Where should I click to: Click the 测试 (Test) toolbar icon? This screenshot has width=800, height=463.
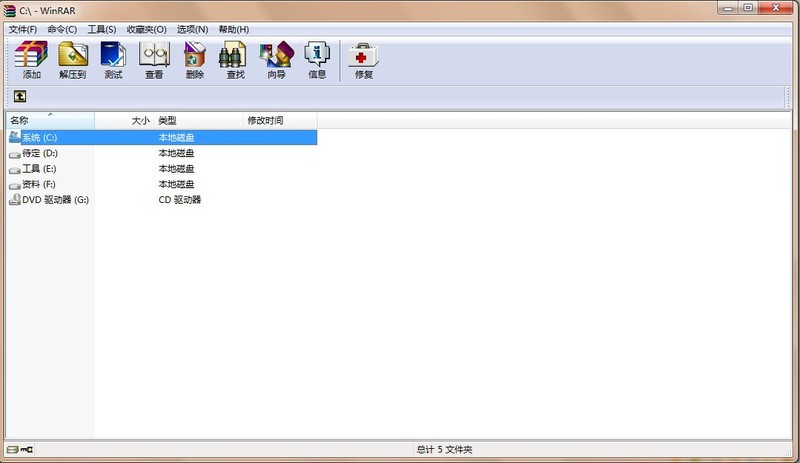[x=113, y=55]
